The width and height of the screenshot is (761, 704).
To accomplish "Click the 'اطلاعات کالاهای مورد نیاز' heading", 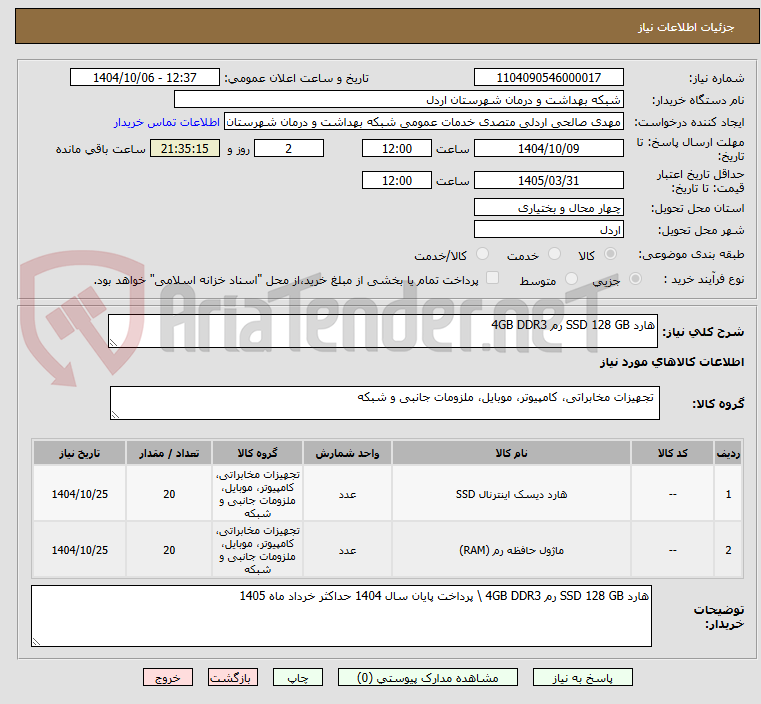I will point(672,362).
